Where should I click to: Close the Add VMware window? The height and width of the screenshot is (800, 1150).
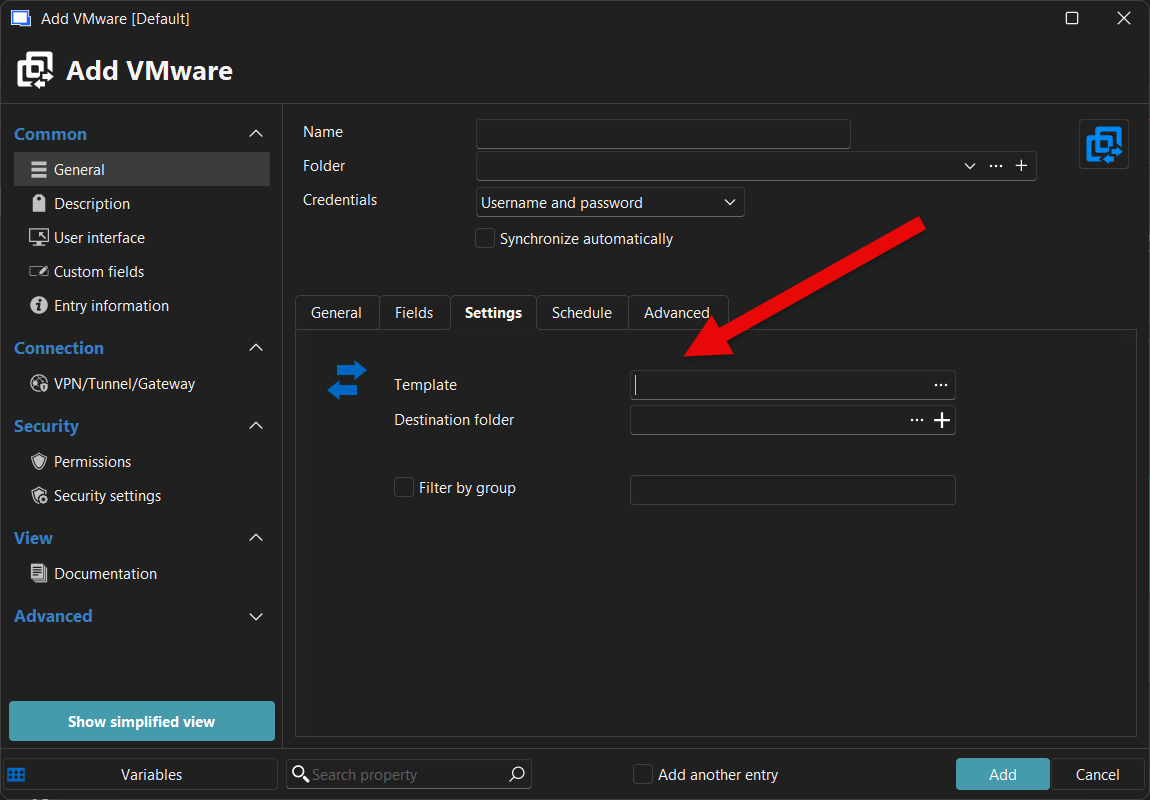click(1124, 18)
